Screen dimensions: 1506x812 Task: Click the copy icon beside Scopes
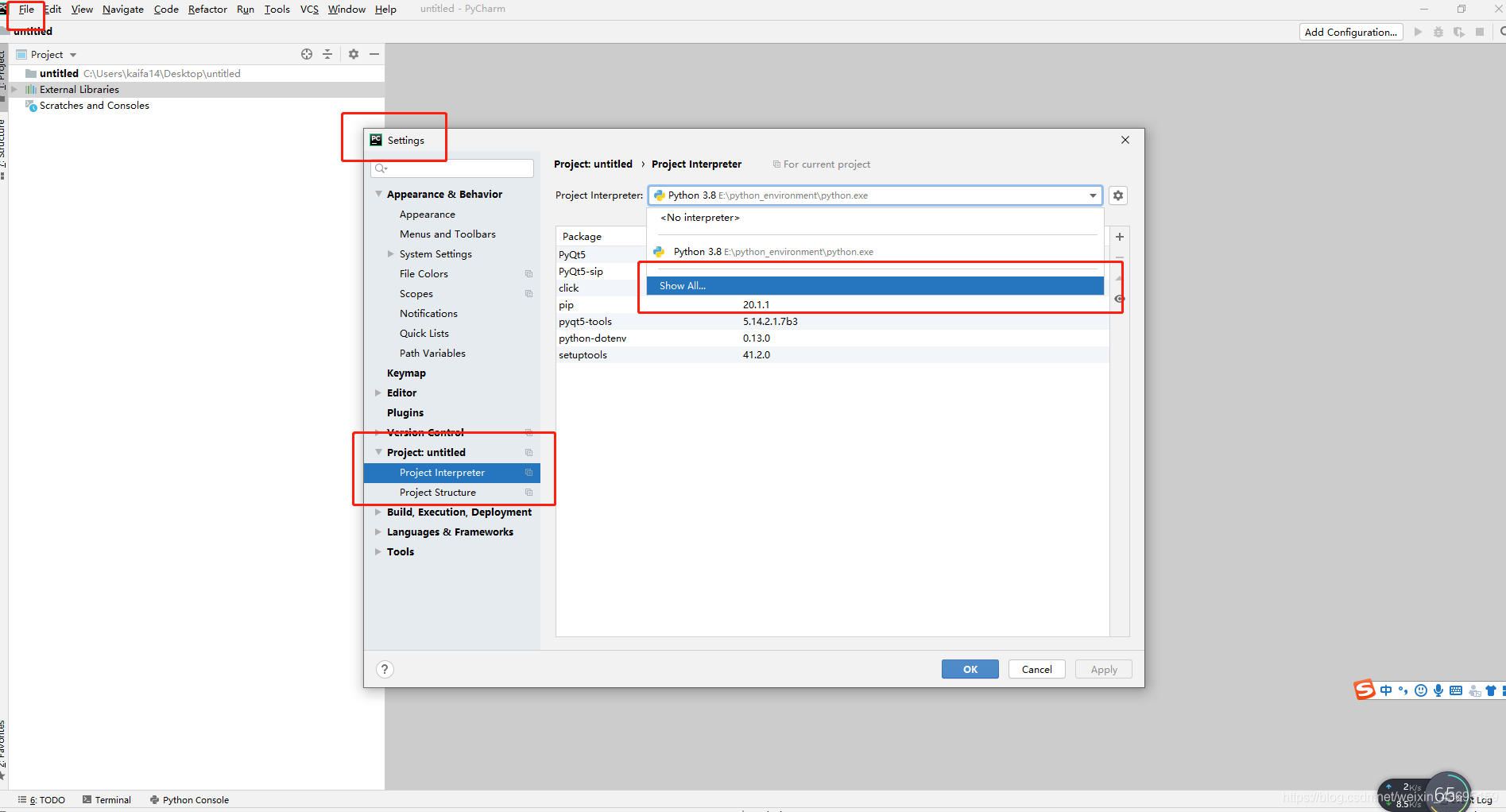528,294
